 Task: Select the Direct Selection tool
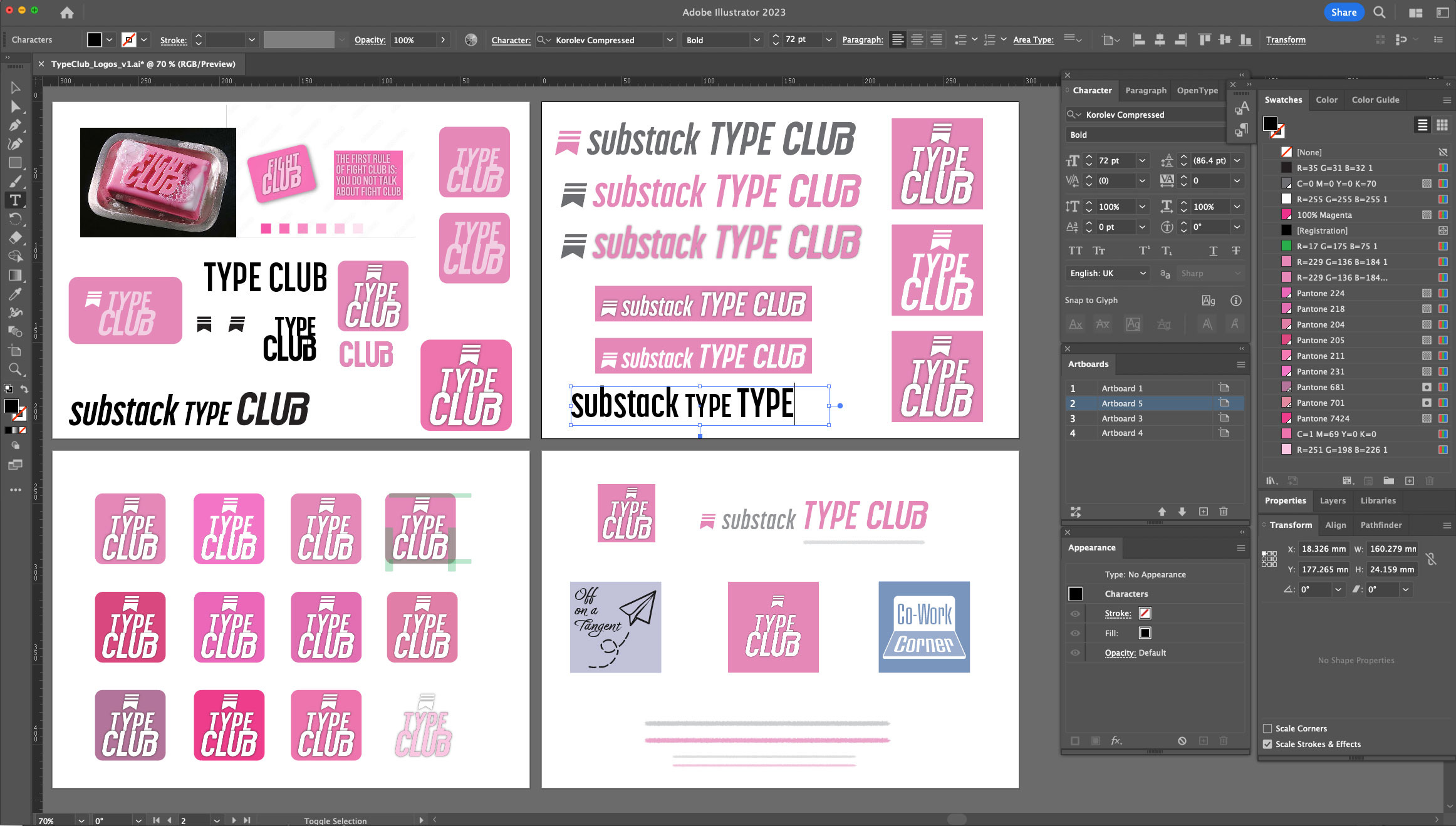click(15, 106)
